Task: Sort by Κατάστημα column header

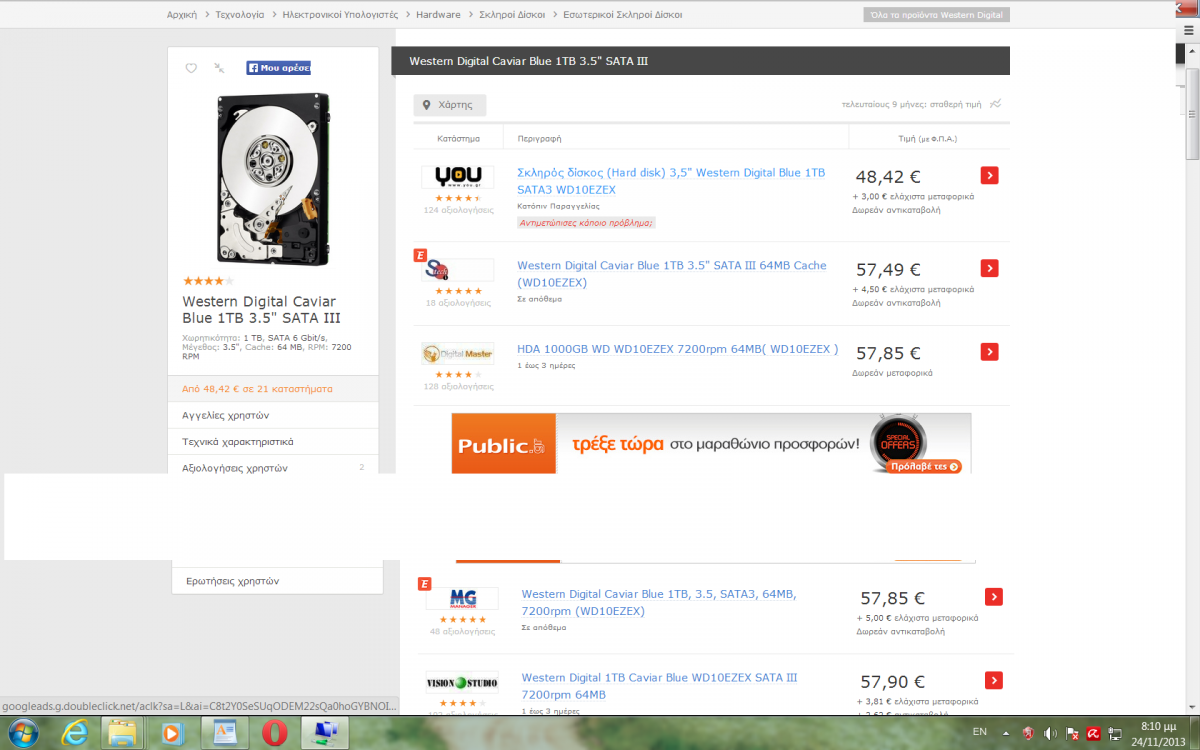Action: point(459,138)
